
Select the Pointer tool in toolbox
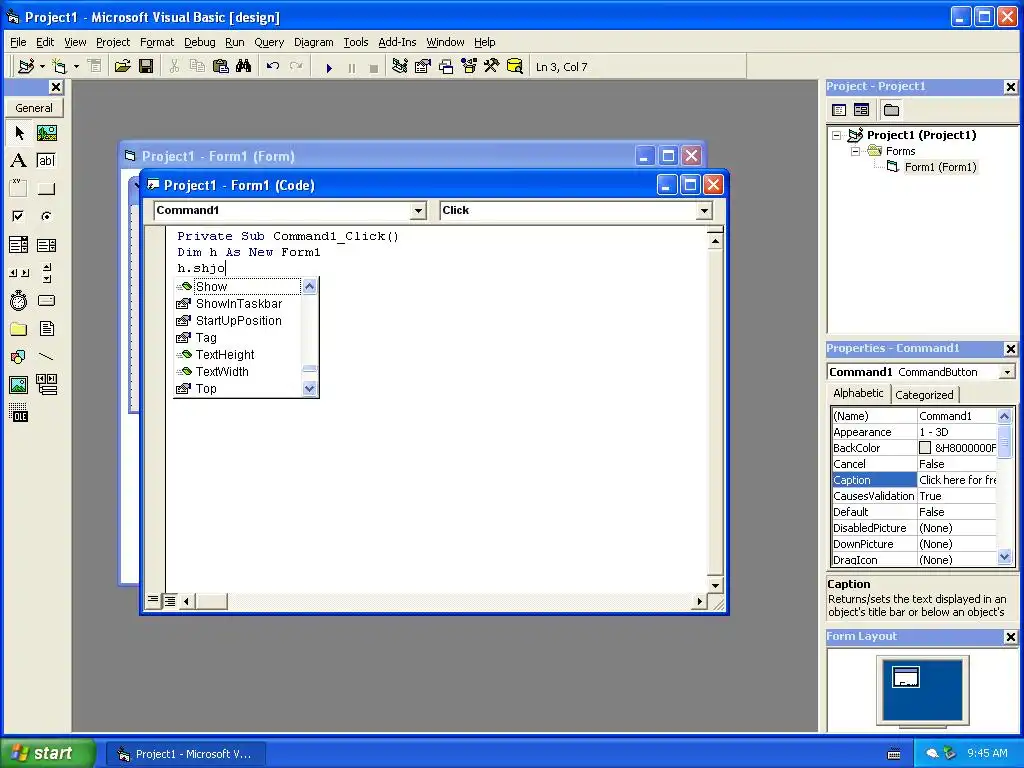pos(19,133)
